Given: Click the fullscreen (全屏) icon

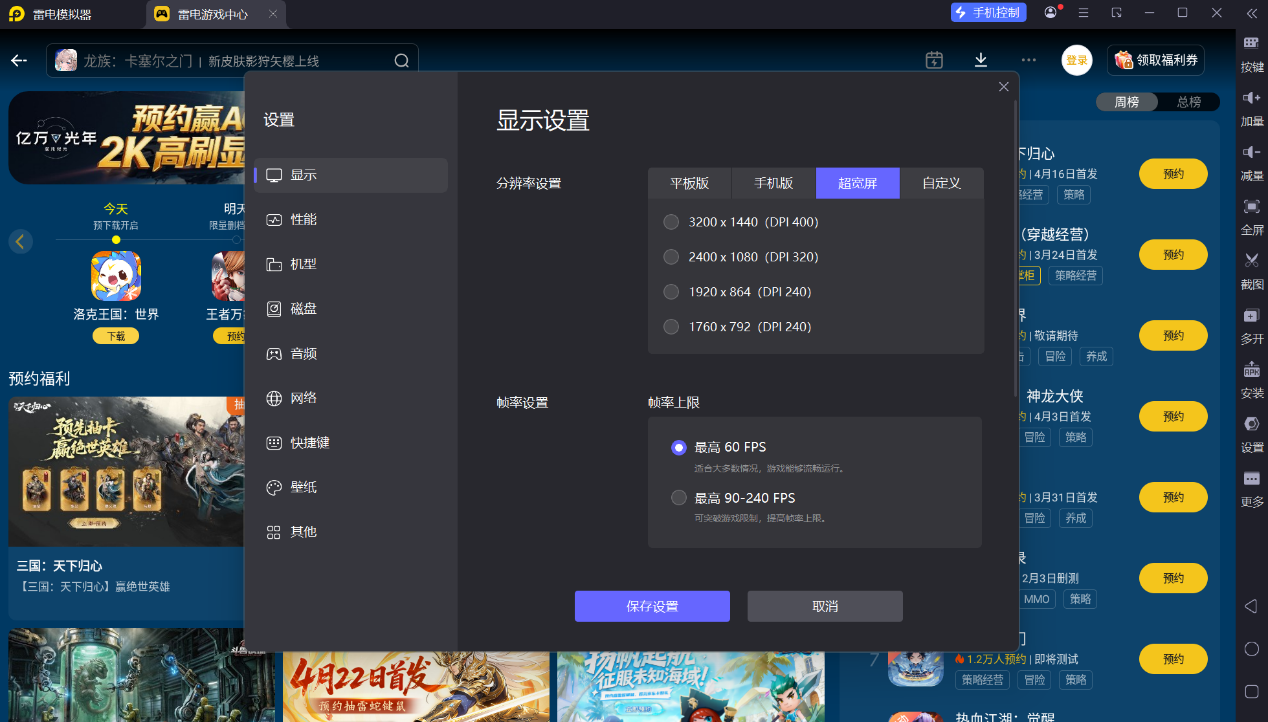Looking at the screenshot, I should [x=1251, y=206].
